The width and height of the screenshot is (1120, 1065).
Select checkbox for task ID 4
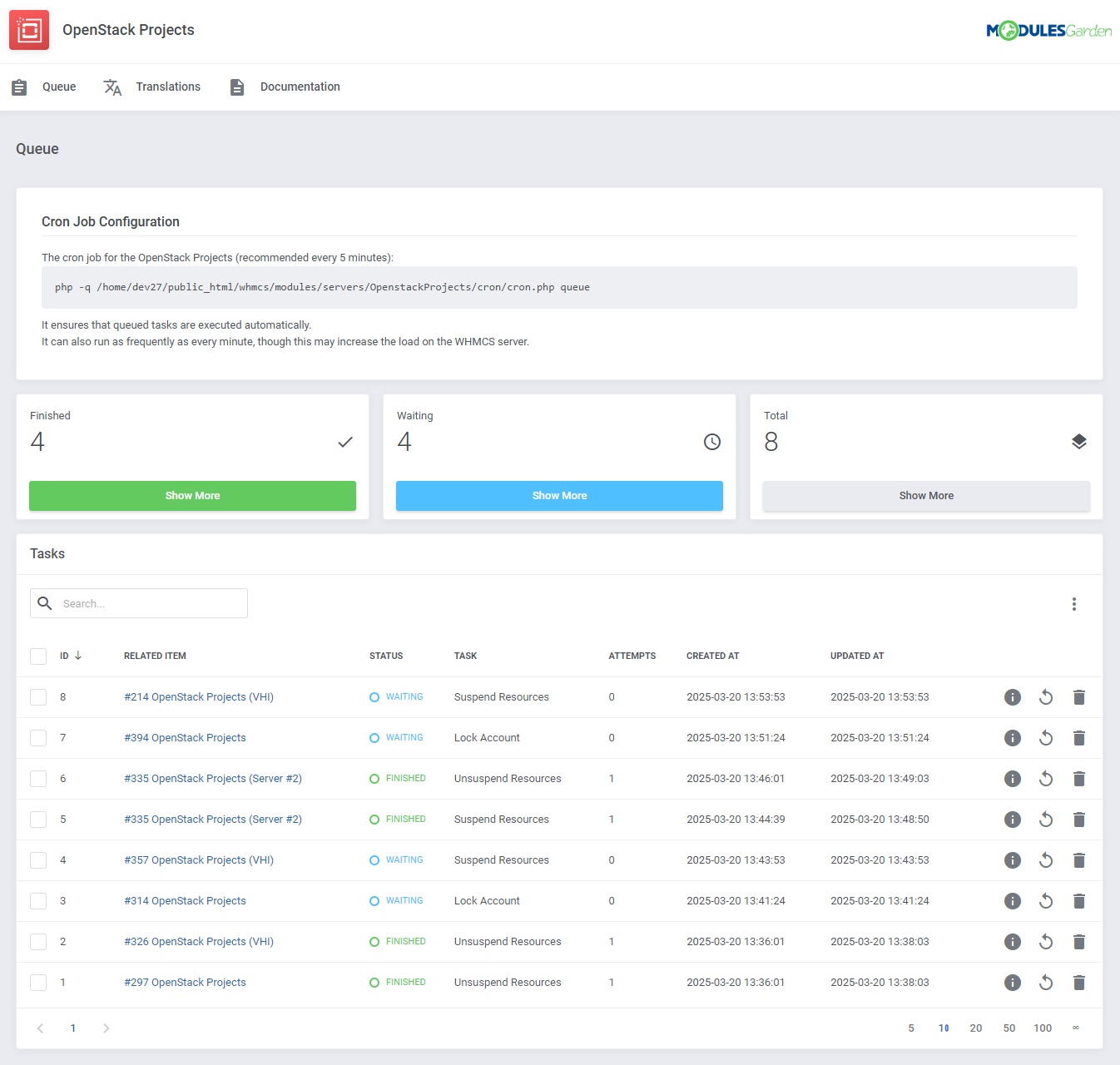38,860
